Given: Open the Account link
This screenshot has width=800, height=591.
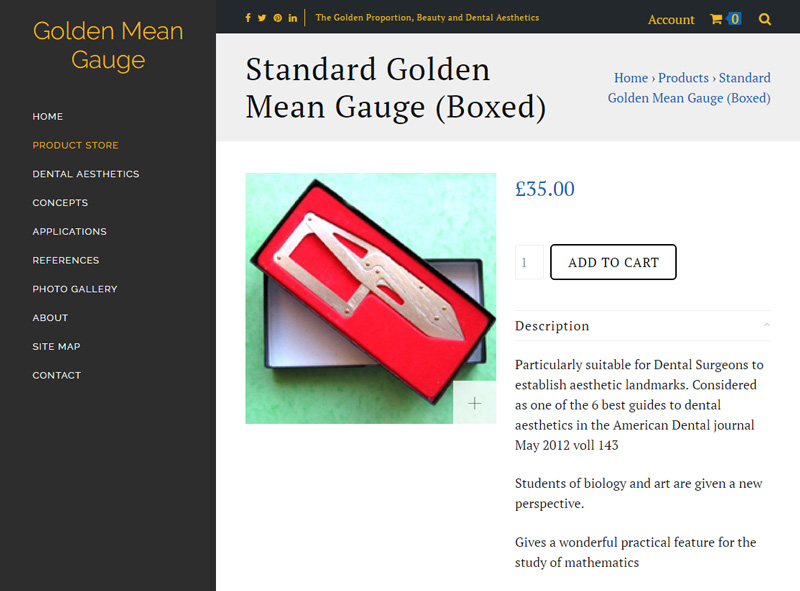Looking at the screenshot, I should pos(671,19).
